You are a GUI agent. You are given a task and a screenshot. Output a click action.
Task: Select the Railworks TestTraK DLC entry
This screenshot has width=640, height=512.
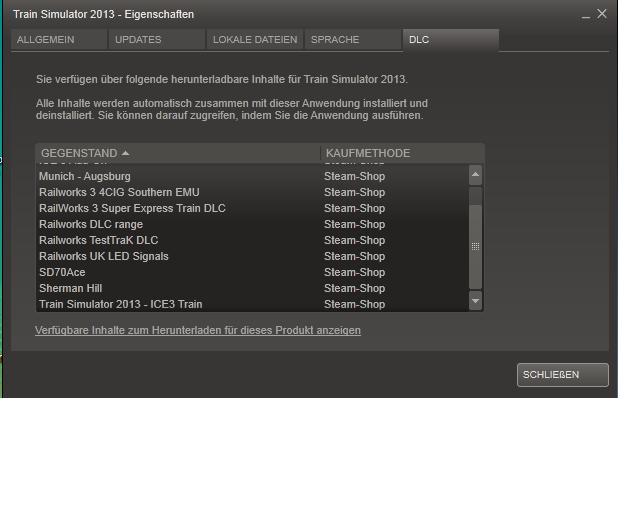252,240
